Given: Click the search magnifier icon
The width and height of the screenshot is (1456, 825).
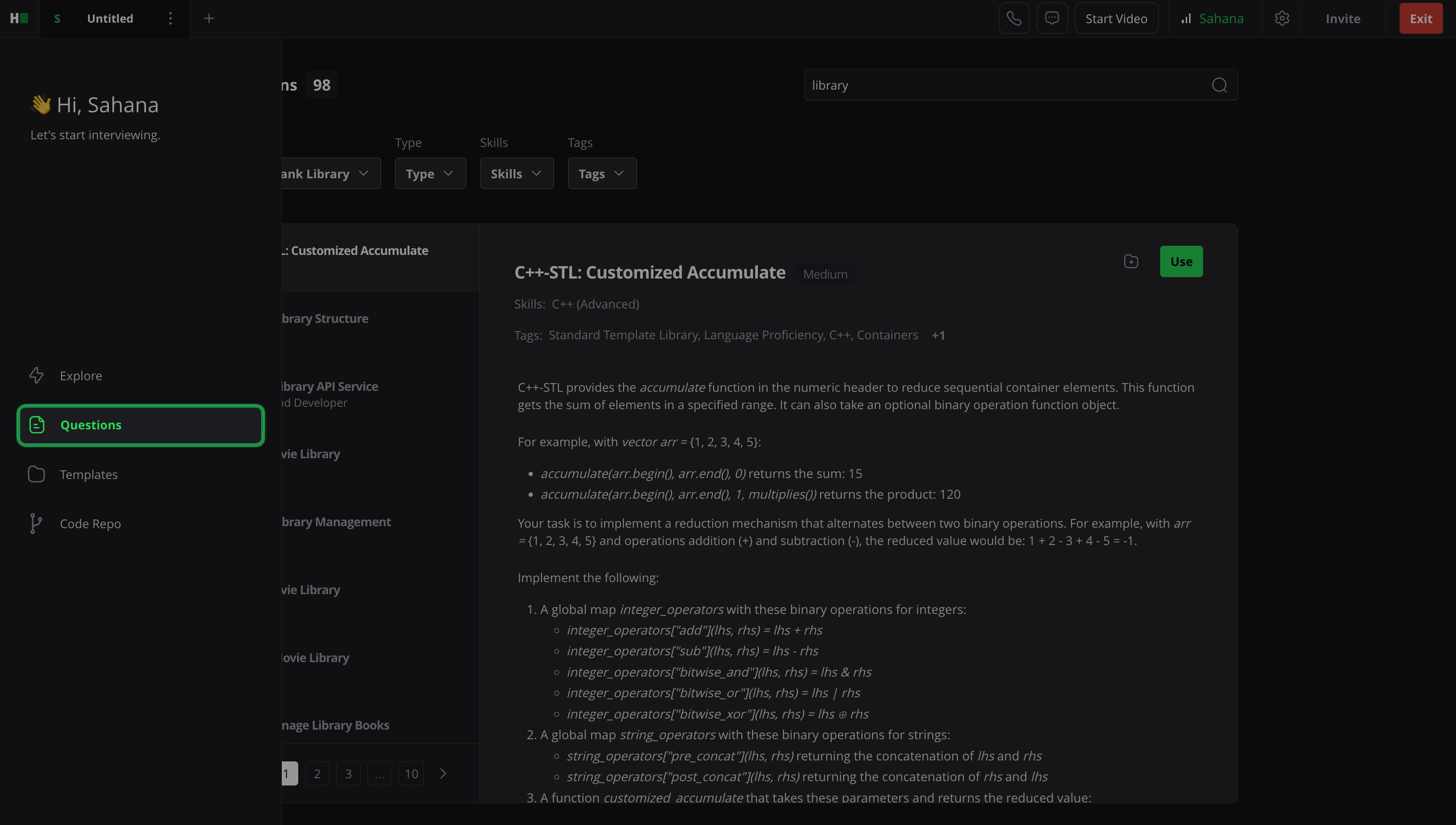Looking at the screenshot, I should point(1219,85).
